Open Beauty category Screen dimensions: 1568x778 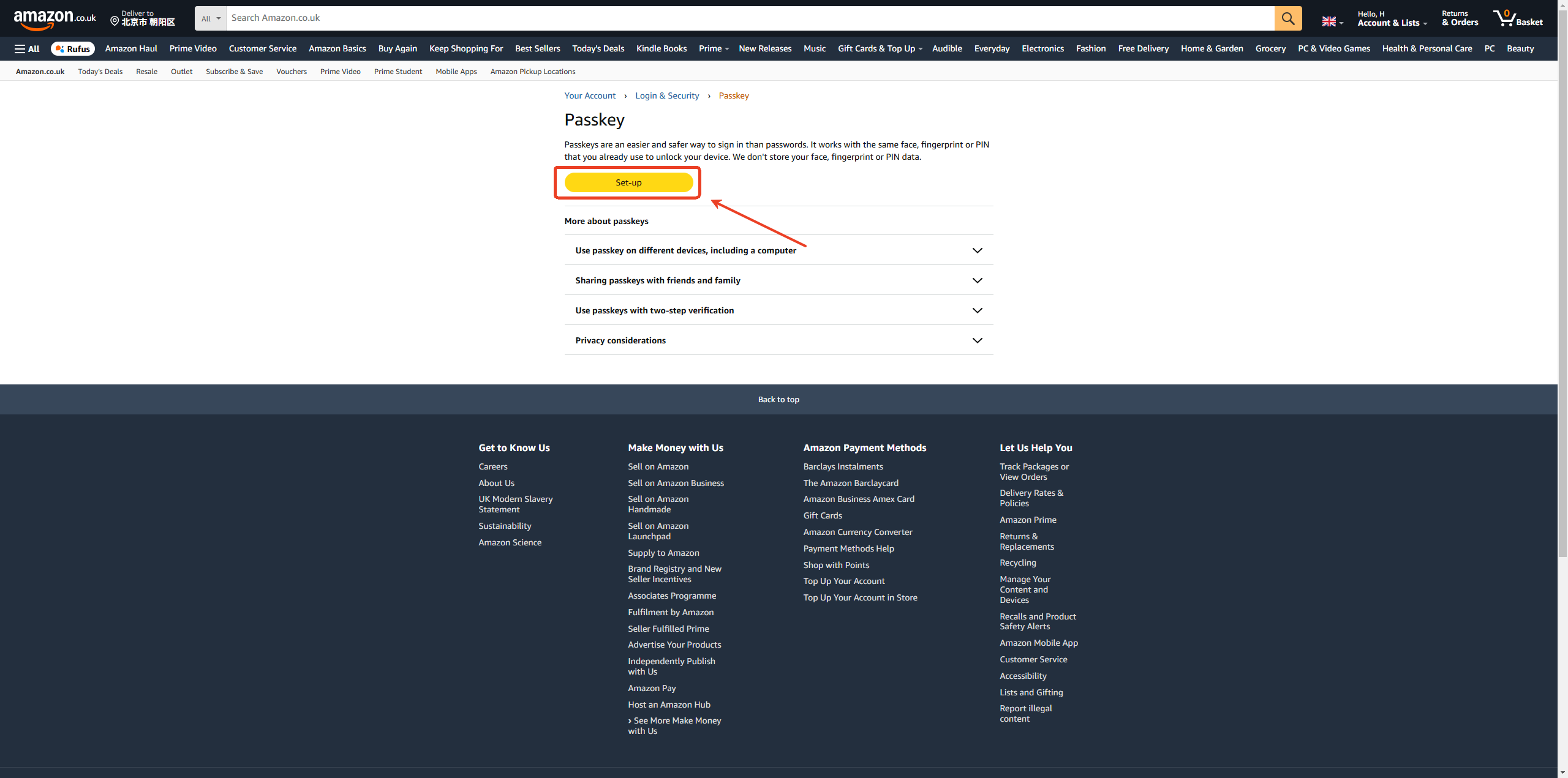pyautogui.click(x=1520, y=49)
